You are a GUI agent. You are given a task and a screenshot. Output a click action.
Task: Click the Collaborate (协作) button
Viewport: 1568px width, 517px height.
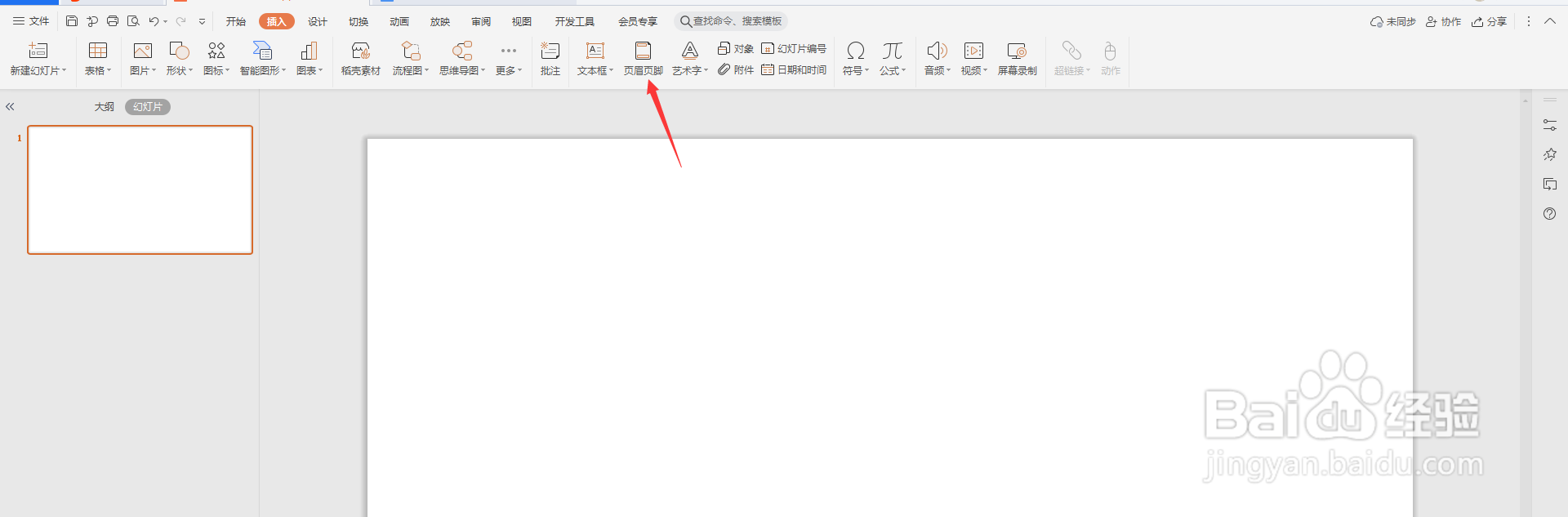pos(1444,22)
